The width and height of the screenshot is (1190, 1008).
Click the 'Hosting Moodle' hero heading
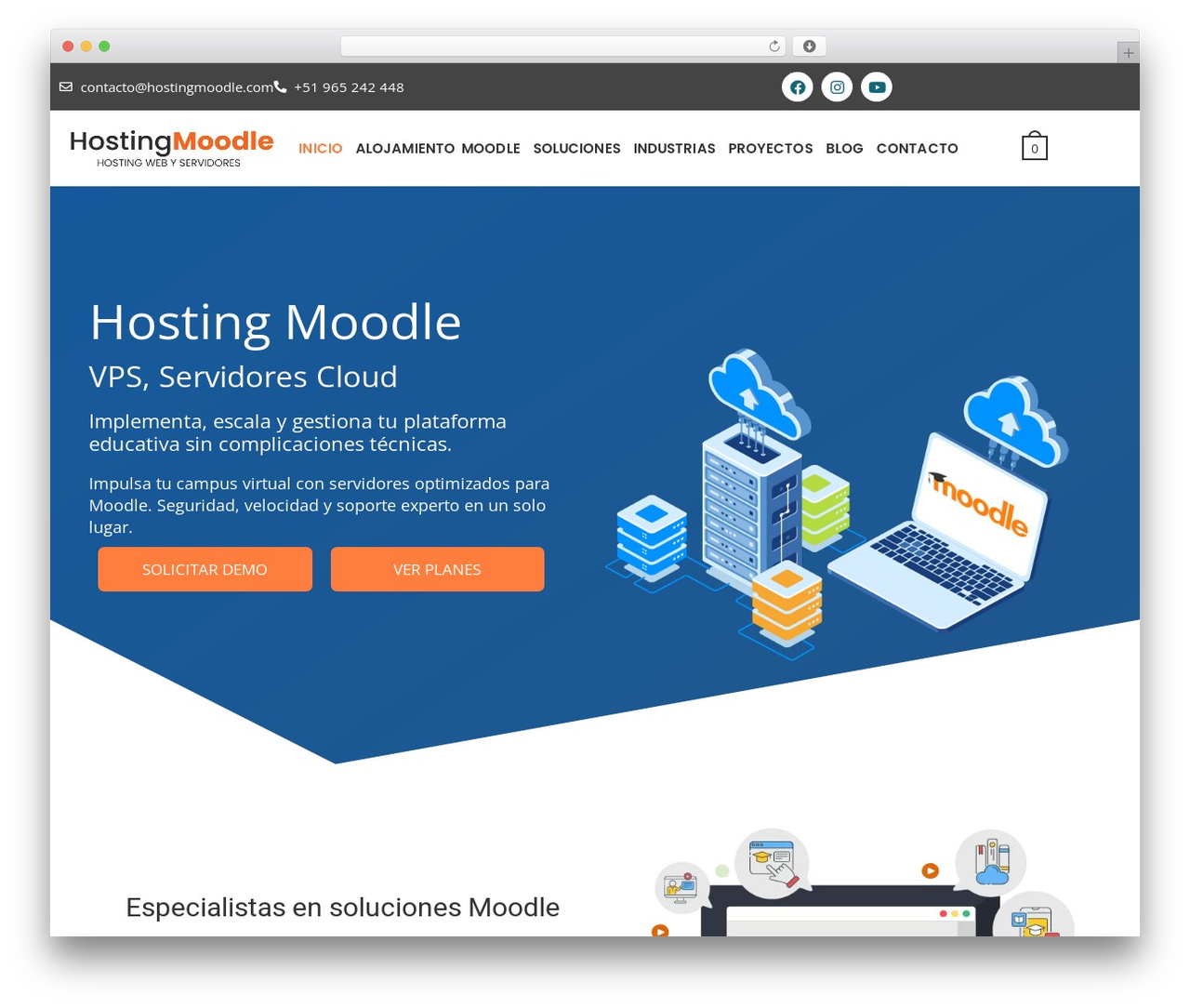point(275,322)
